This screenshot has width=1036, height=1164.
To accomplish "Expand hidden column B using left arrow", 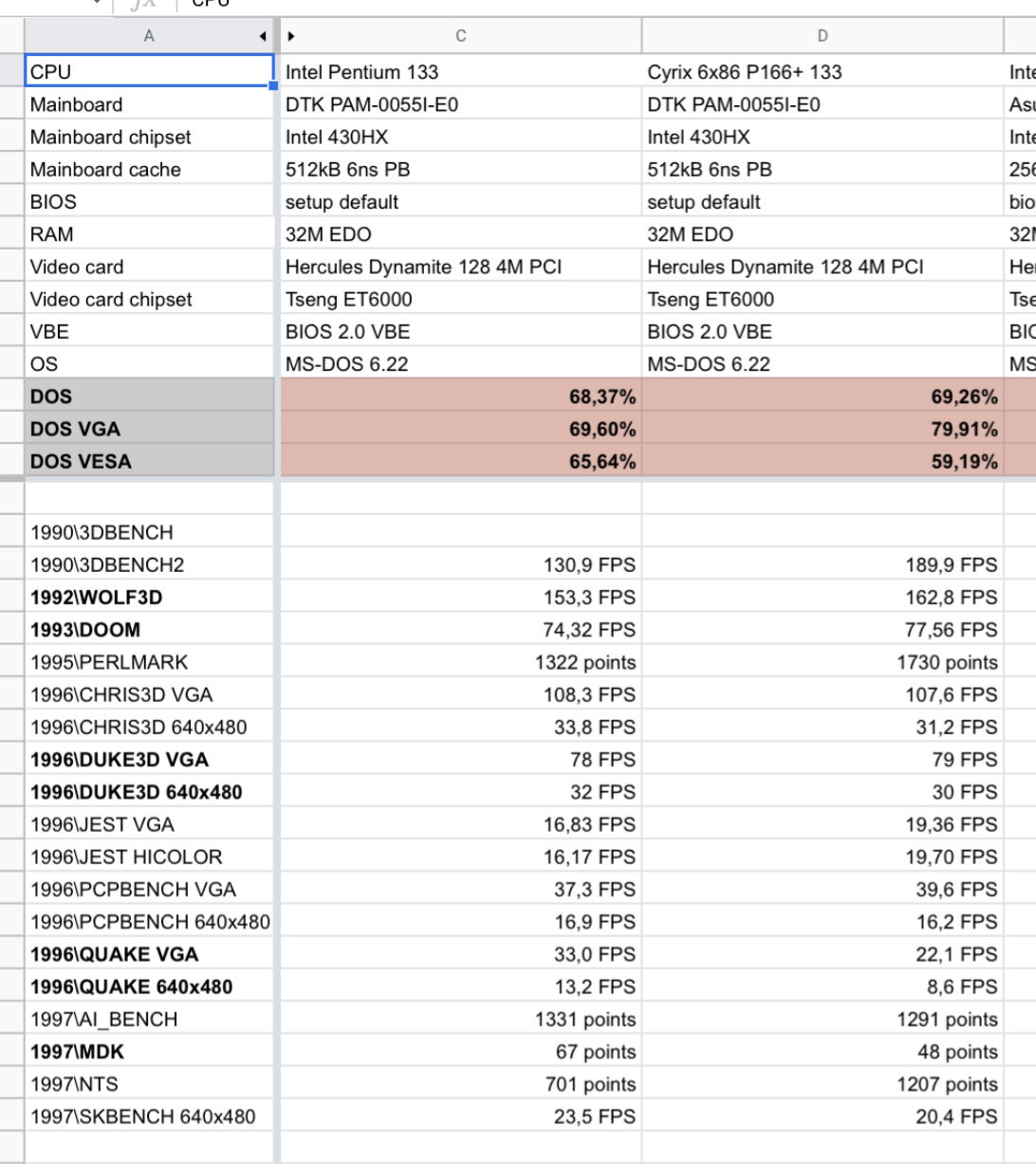I will [263, 36].
